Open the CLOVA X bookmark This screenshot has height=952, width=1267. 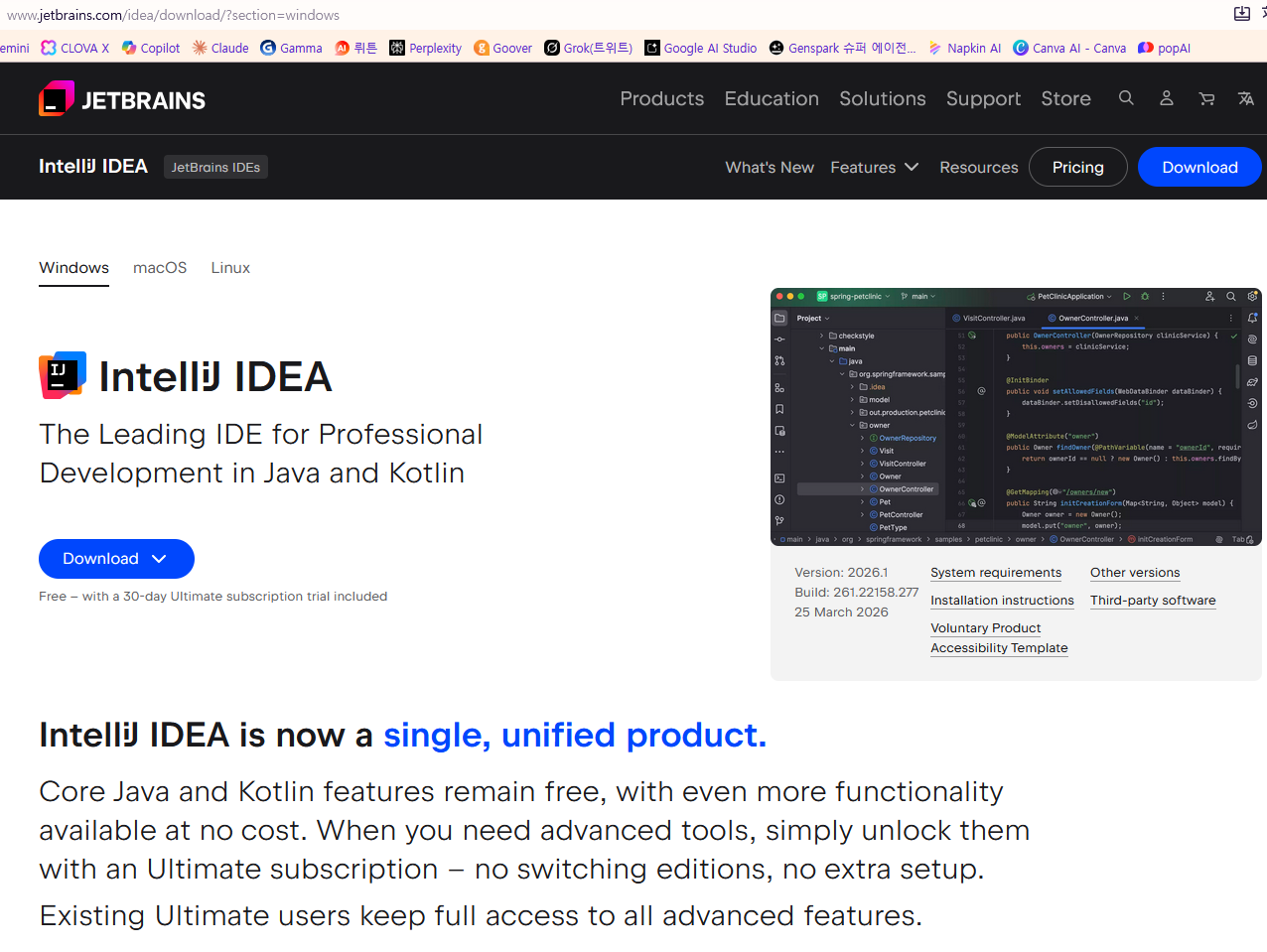click(x=75, y=48)
